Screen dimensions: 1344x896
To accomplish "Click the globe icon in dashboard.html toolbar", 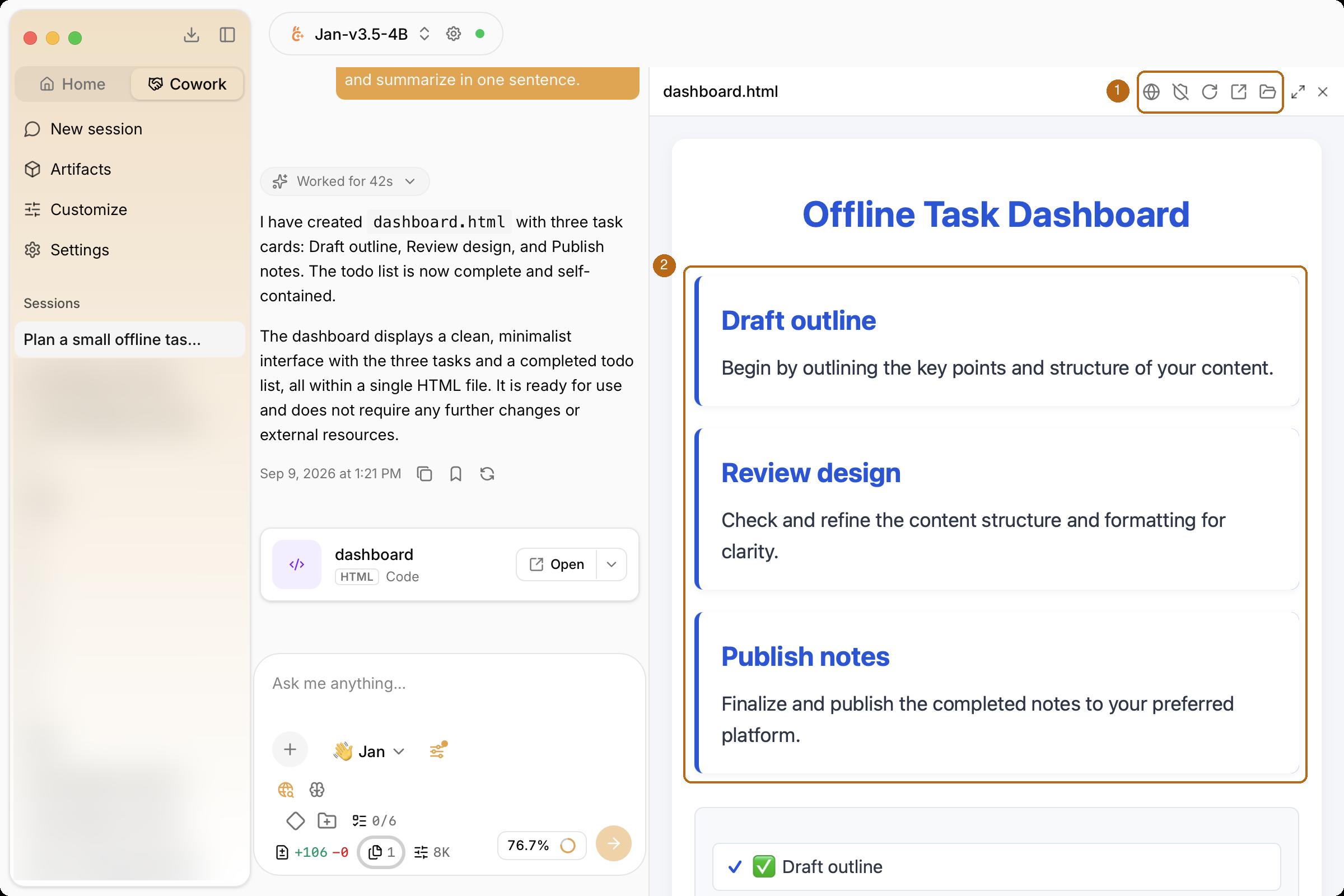I will [1151, 92].
